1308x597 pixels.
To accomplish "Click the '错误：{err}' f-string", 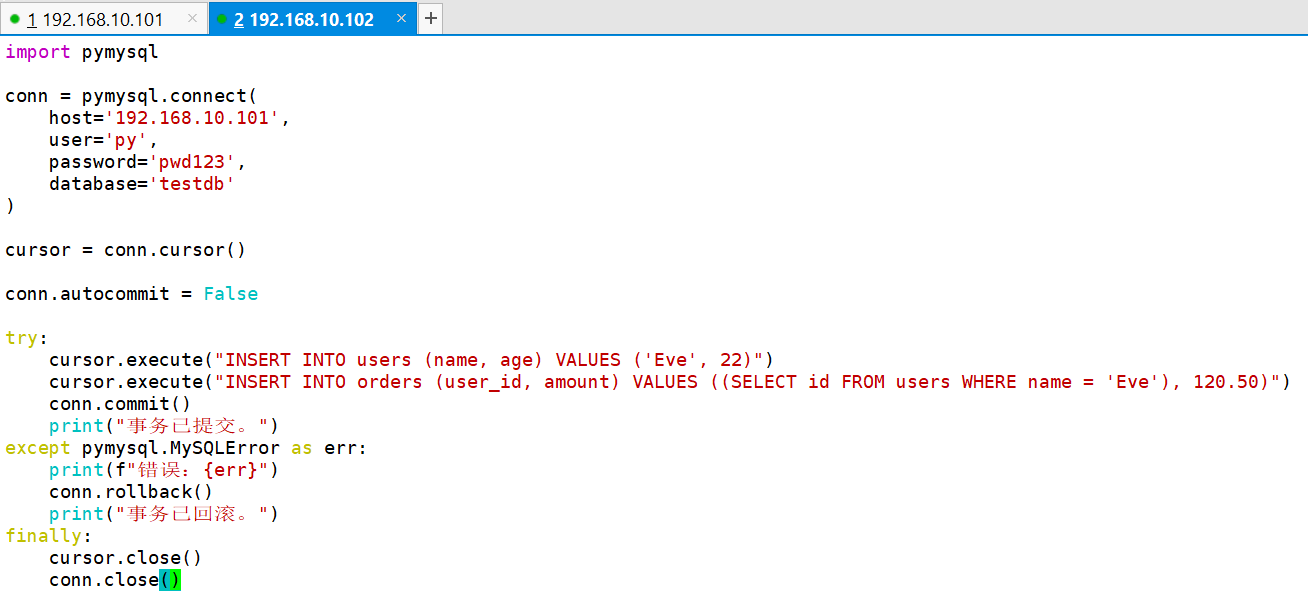I will (x=191, y=470).
